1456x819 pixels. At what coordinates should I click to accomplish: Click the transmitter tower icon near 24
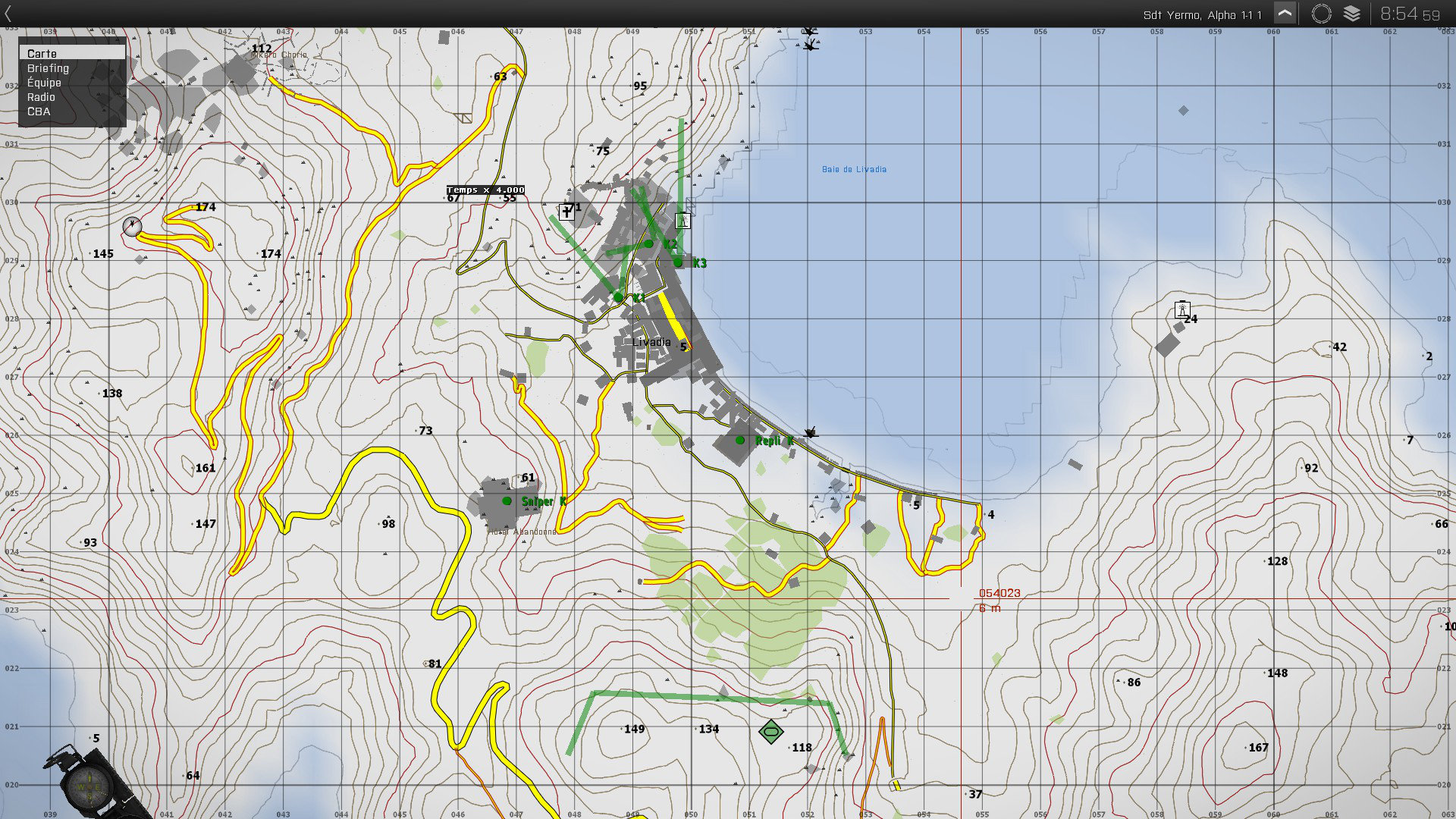(x=1181, y=309)
